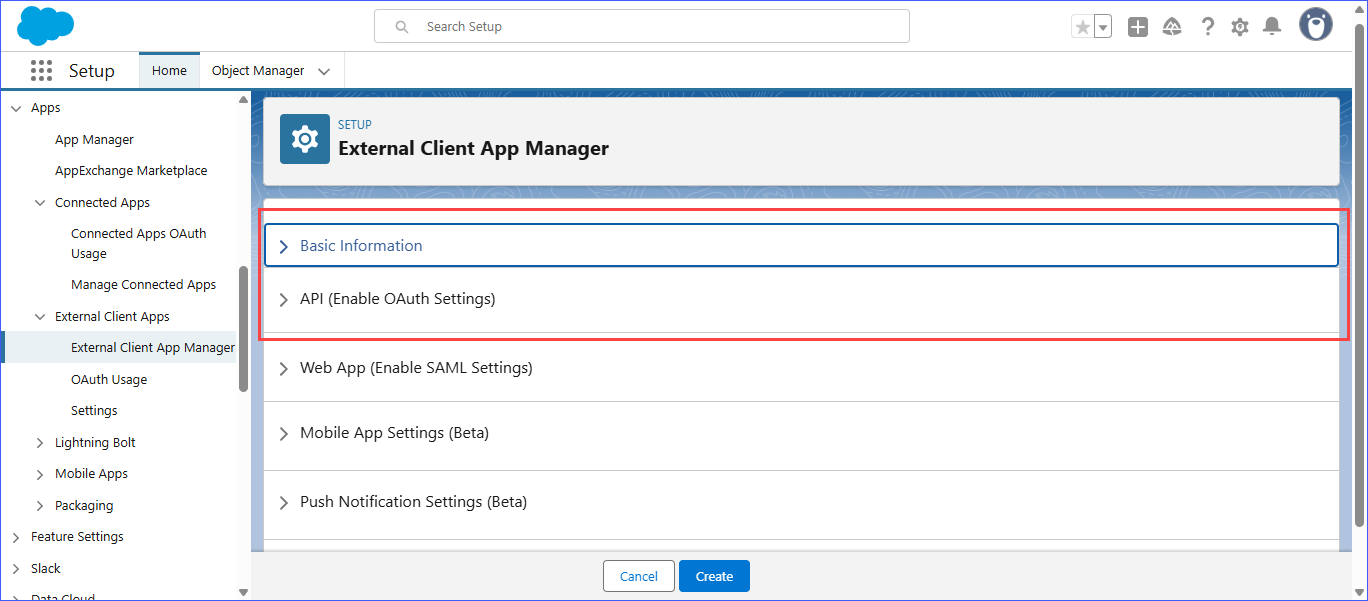View notifications bell icon

[1272, 27]
